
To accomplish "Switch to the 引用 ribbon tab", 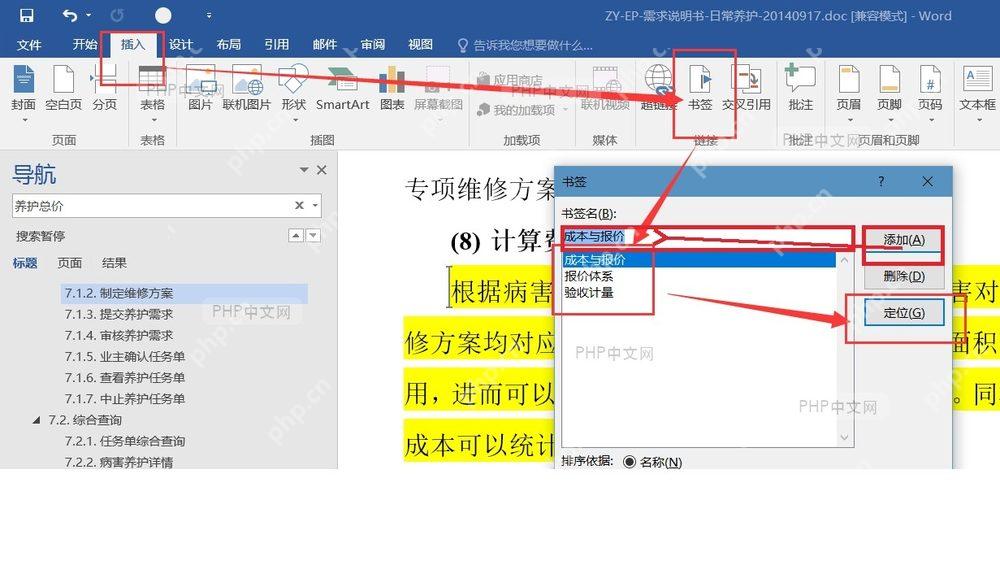I will pyautogui.click(x=277, y=44).
